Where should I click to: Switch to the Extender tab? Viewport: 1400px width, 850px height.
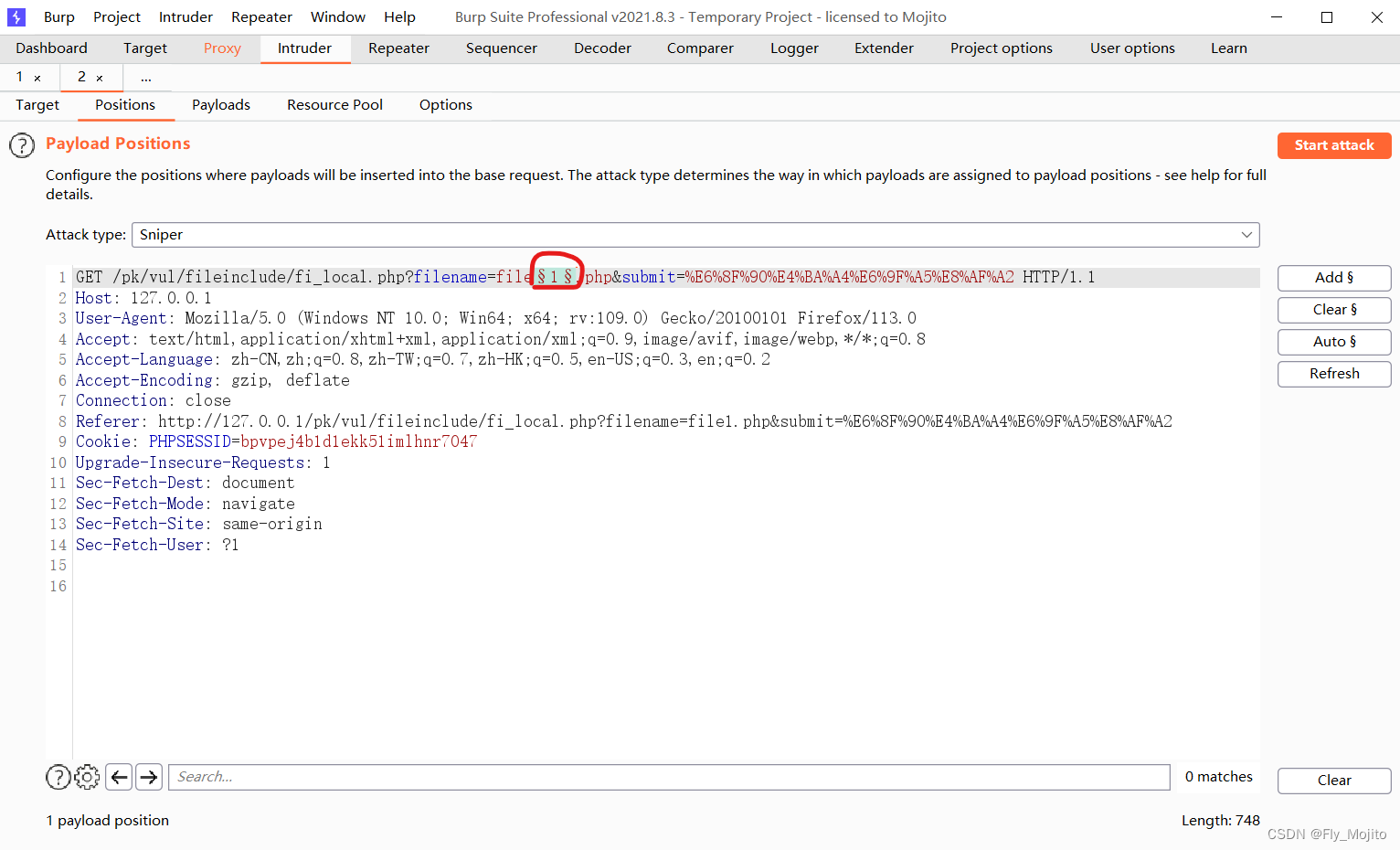pos(884,48)
